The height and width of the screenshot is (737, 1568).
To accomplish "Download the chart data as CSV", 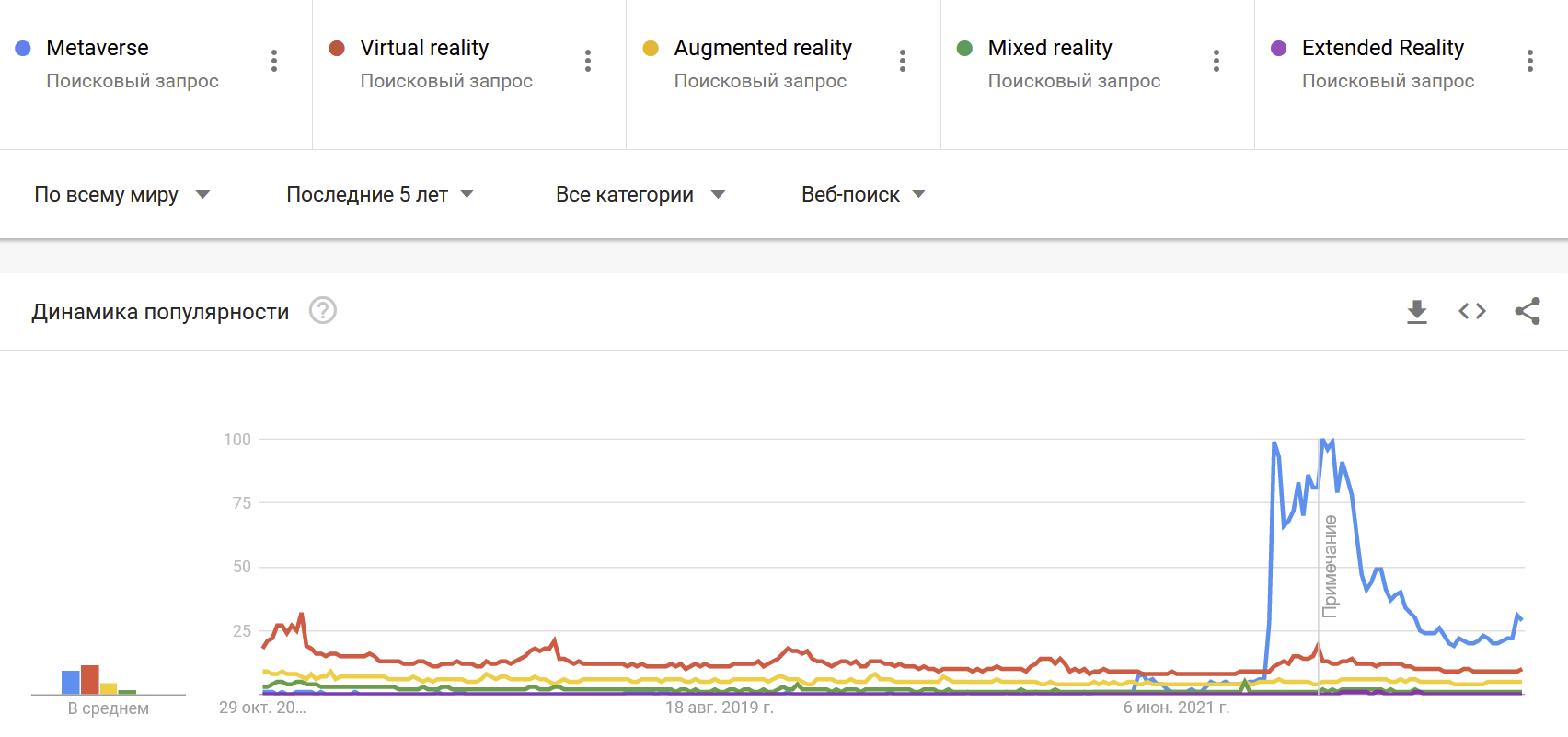I will [1417, 312].
